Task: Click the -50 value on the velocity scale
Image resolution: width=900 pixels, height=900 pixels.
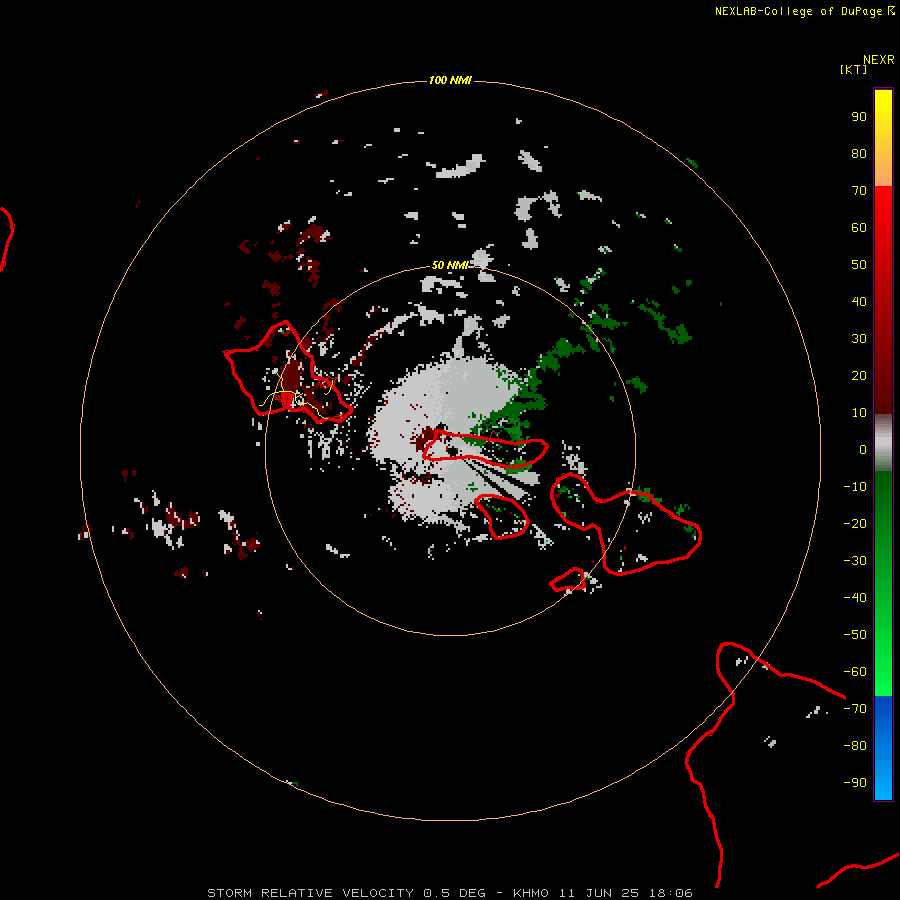Action: 855,635
